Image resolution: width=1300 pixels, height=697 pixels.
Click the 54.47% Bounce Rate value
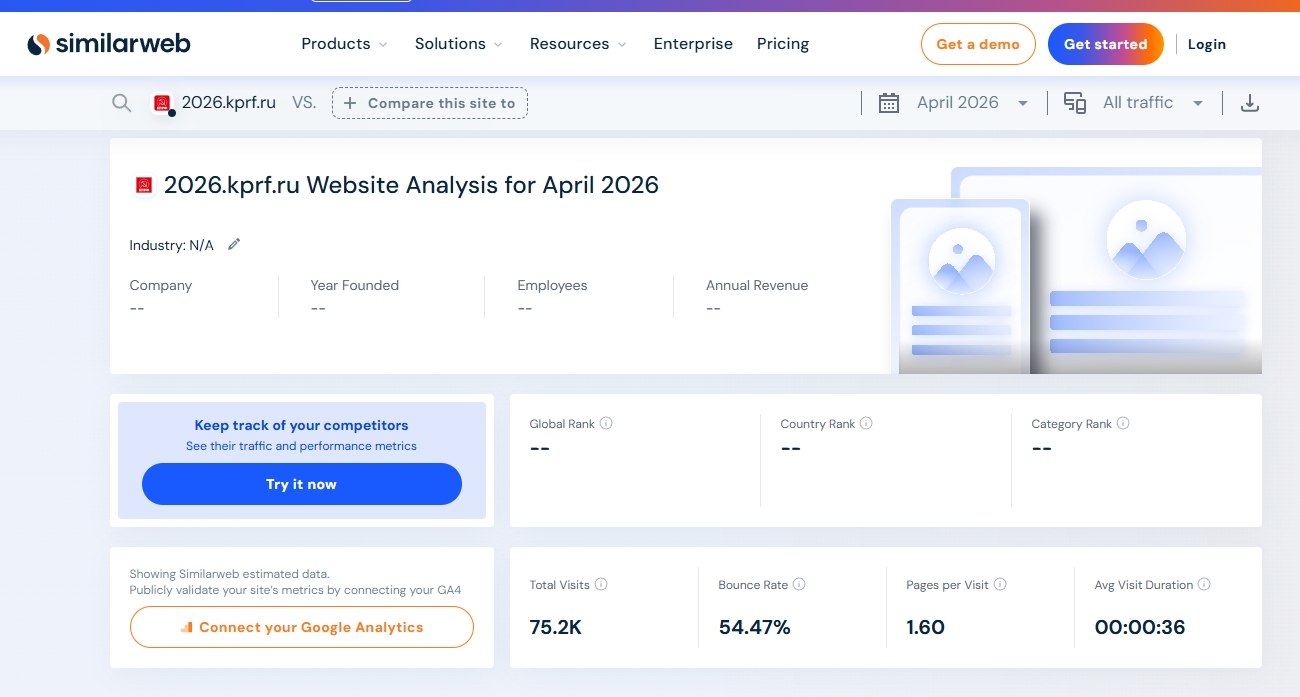click(755, 628)
